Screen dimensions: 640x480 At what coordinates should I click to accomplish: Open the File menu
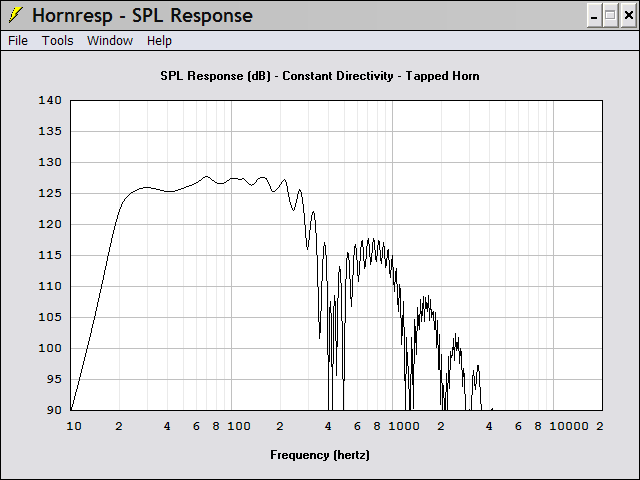(x=18, y=41)
